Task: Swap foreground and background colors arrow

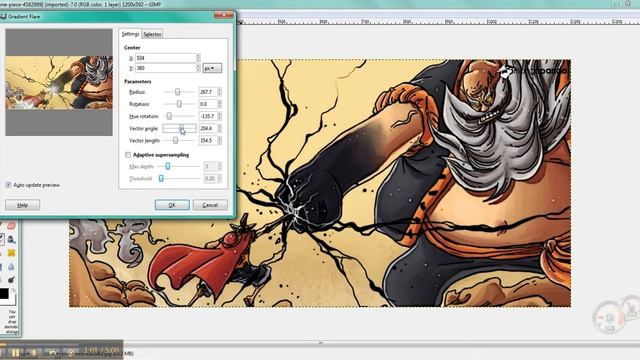Action: point(14,291)
